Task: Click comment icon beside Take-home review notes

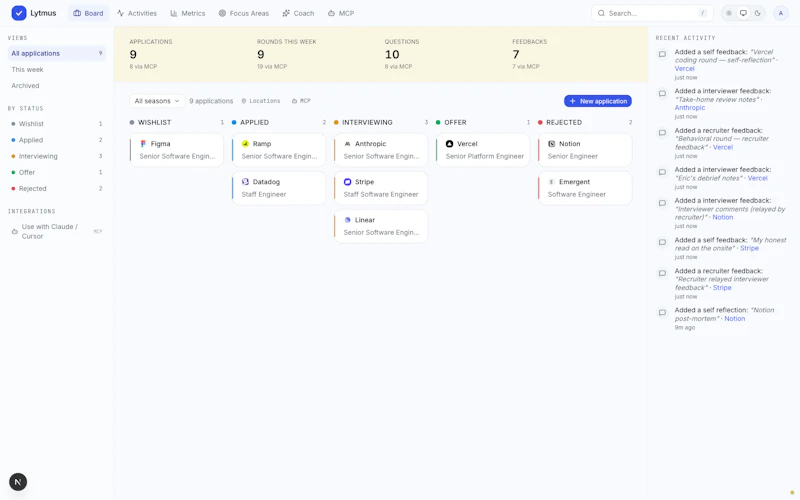Action: (662, 93)
